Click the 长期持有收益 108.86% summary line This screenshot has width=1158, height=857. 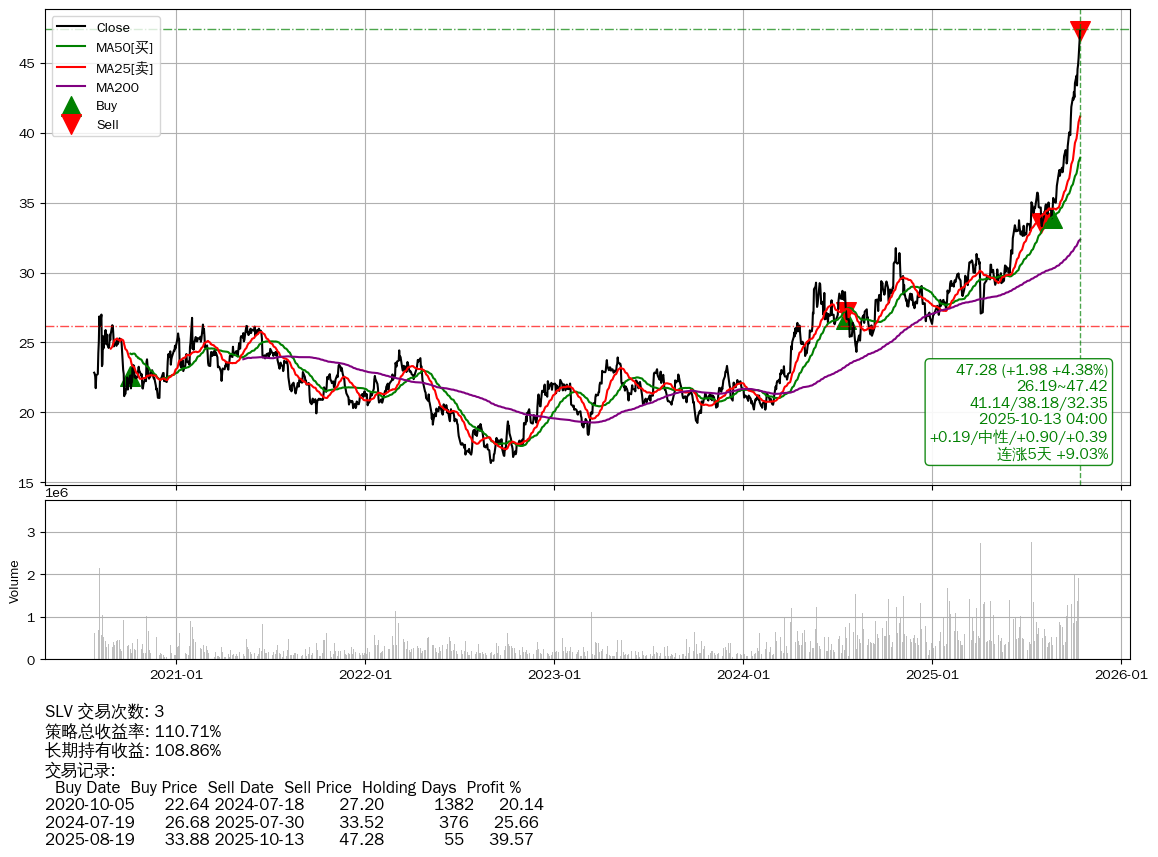(x=133, y=750)
